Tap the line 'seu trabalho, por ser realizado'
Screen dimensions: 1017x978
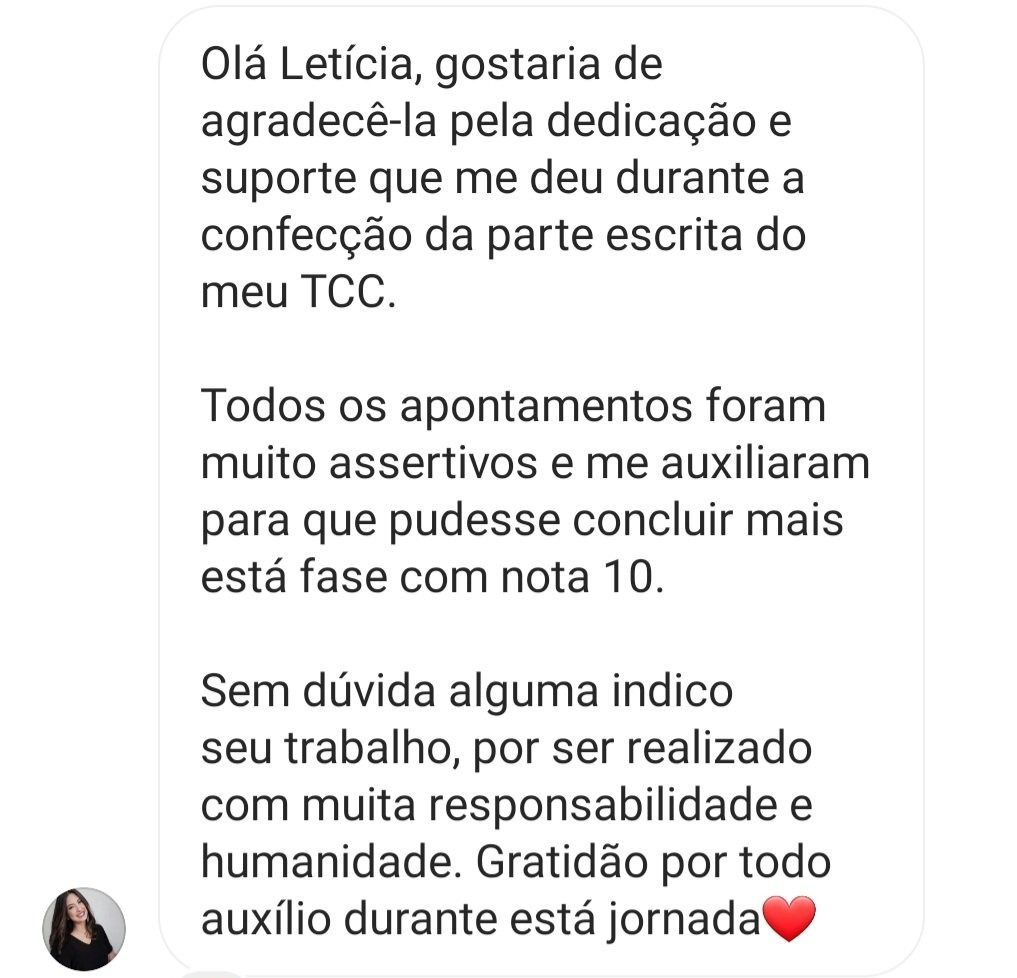click(x=506, y=748)
